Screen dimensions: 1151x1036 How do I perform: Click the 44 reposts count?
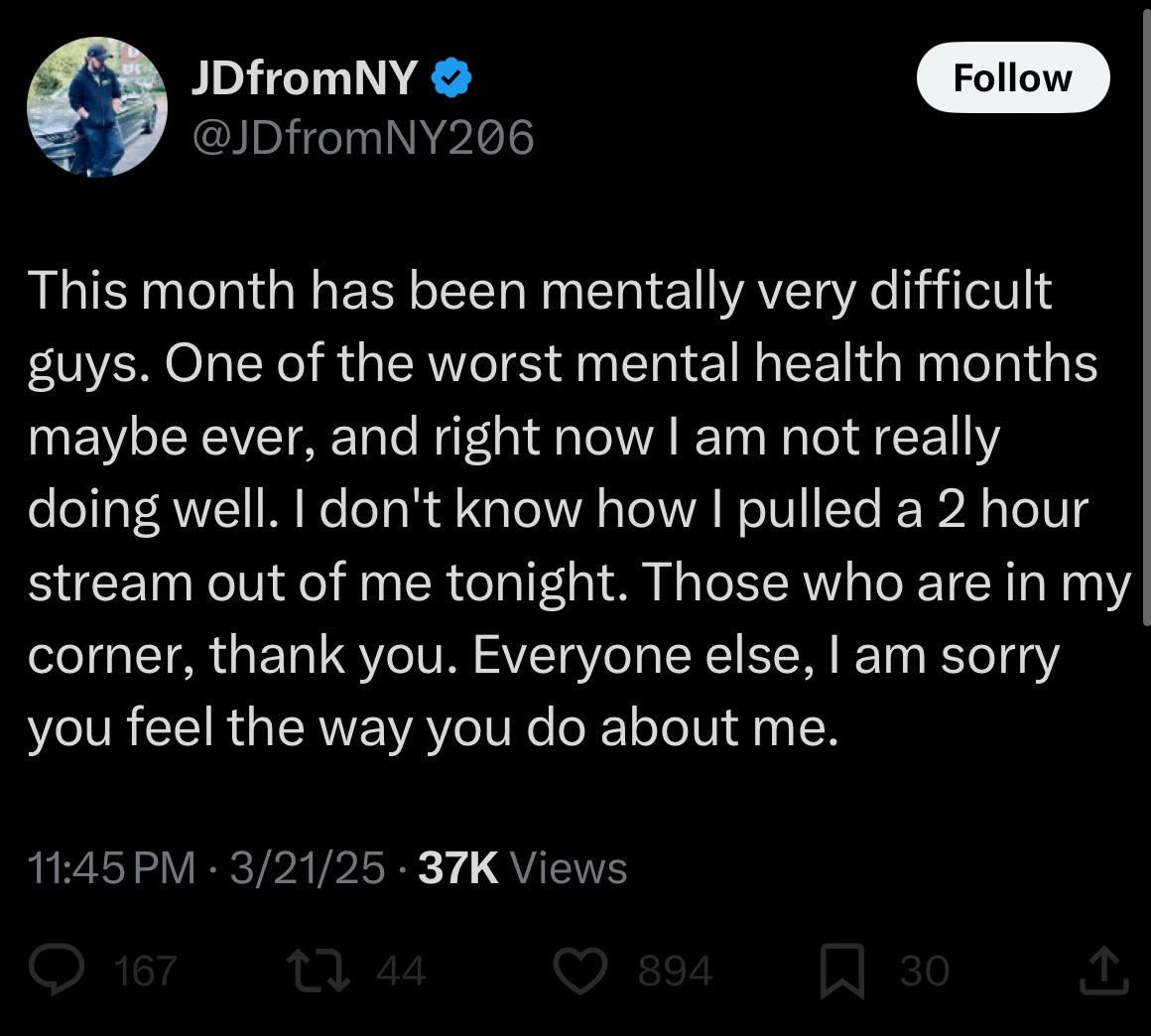point(401,971)
